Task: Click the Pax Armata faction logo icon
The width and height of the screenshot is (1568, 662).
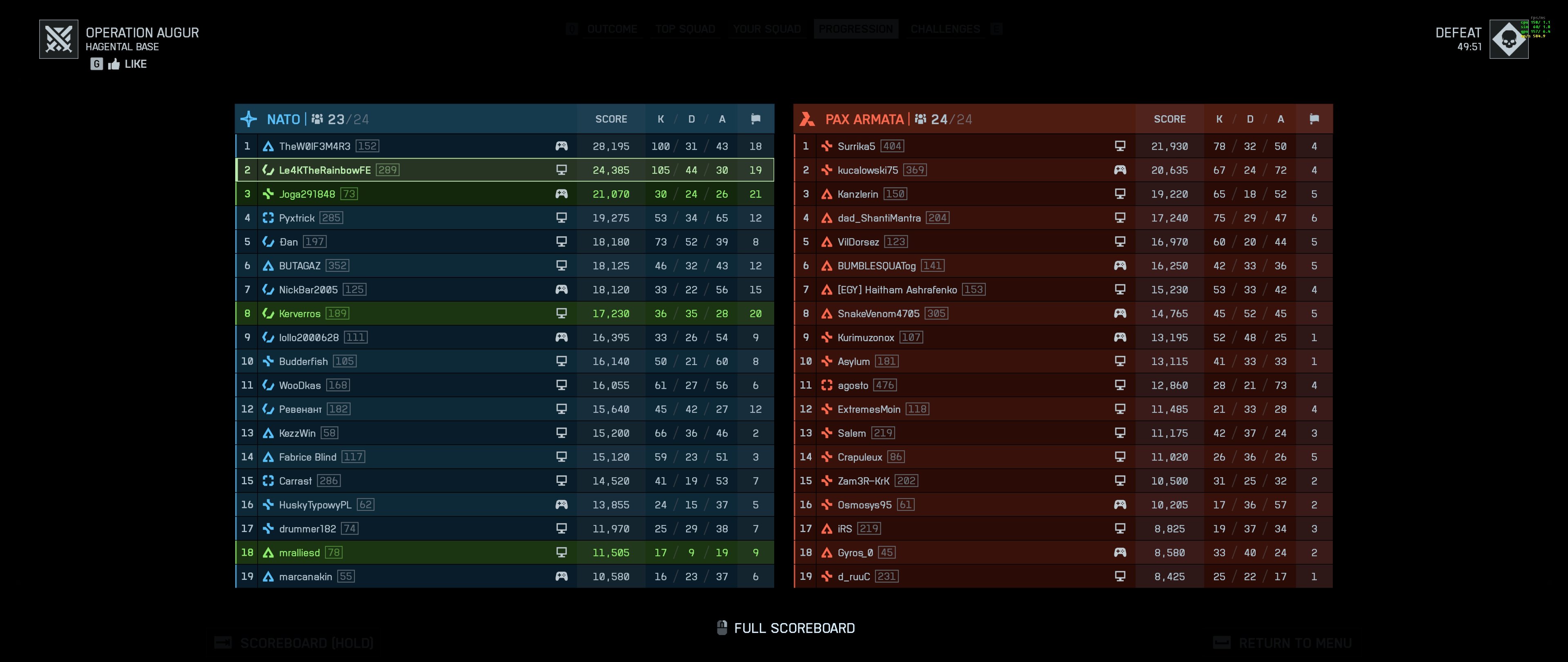Action: pos(807,119)
